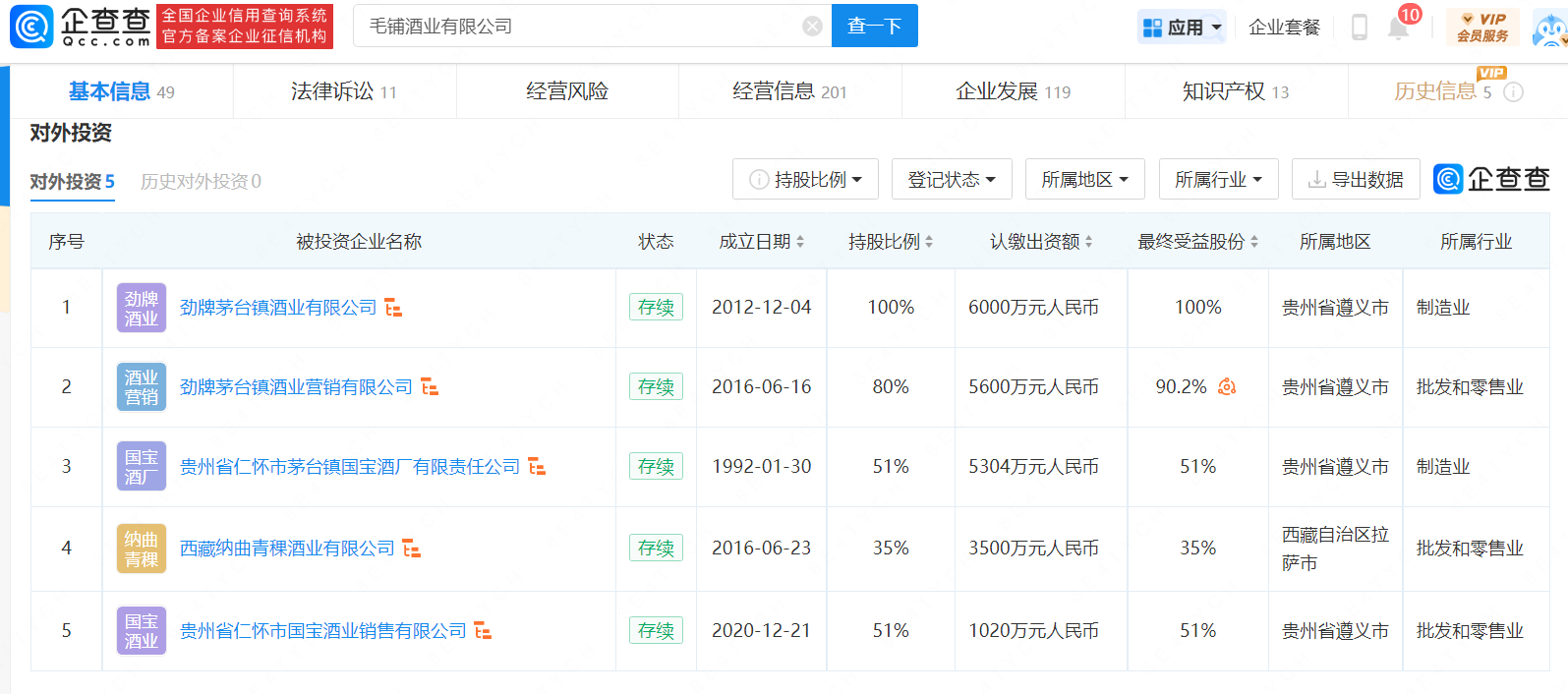Sort by 认缴出资额 column
Screen dimensions: 1568x694
pos(1088,242)
